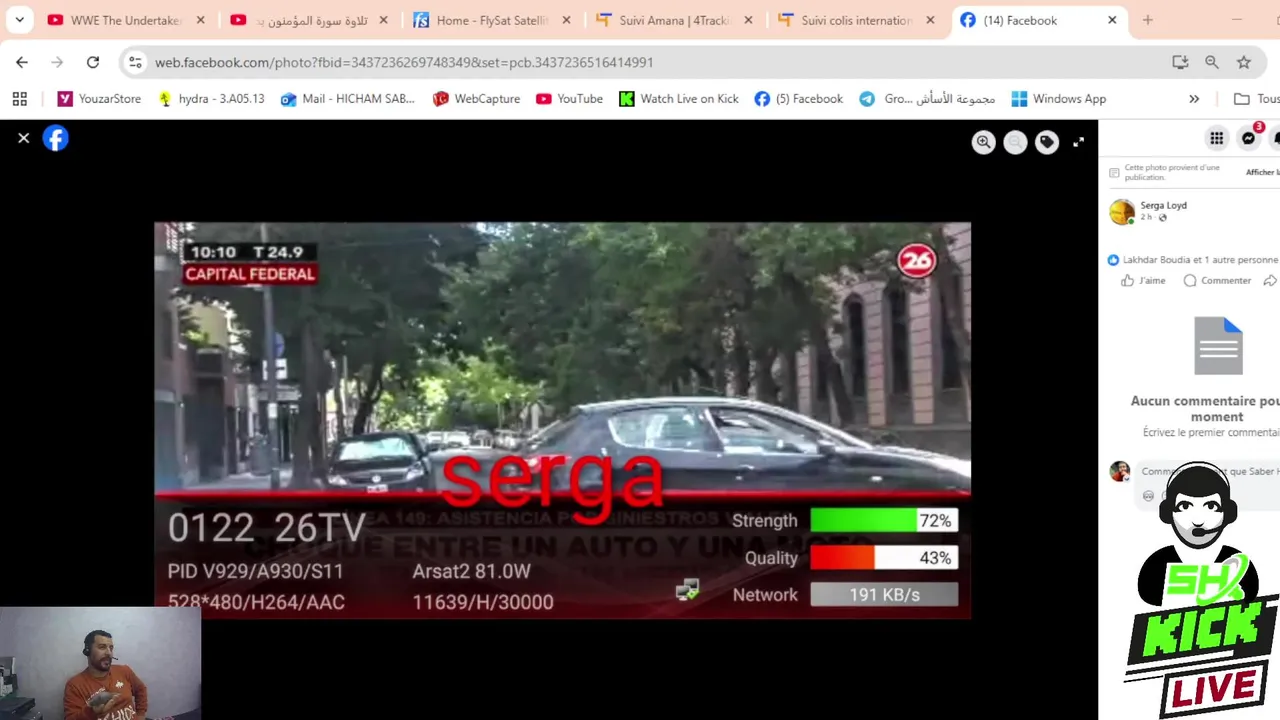Click the zoom out magnifier icon
This screenshot has height=720, width=1280.
coord(1015,143)
